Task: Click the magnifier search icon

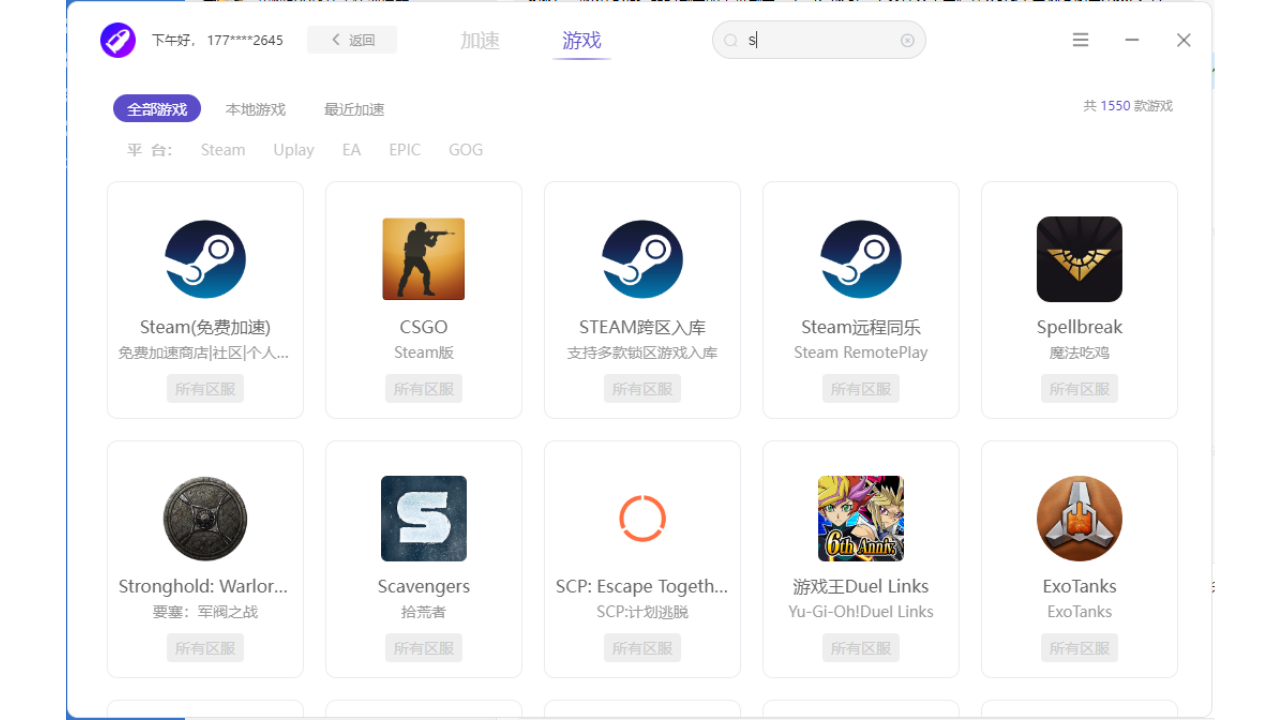Action: click(731, 41)
